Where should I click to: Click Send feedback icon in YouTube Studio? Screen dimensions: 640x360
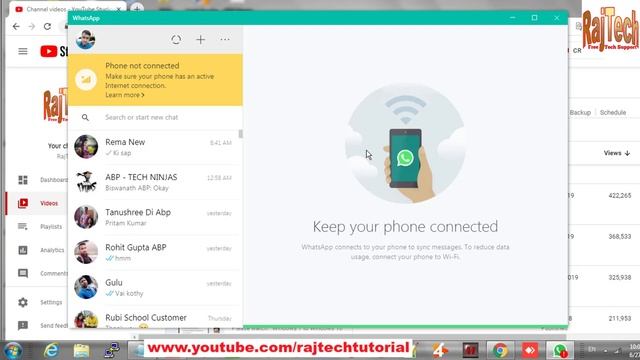23,326
